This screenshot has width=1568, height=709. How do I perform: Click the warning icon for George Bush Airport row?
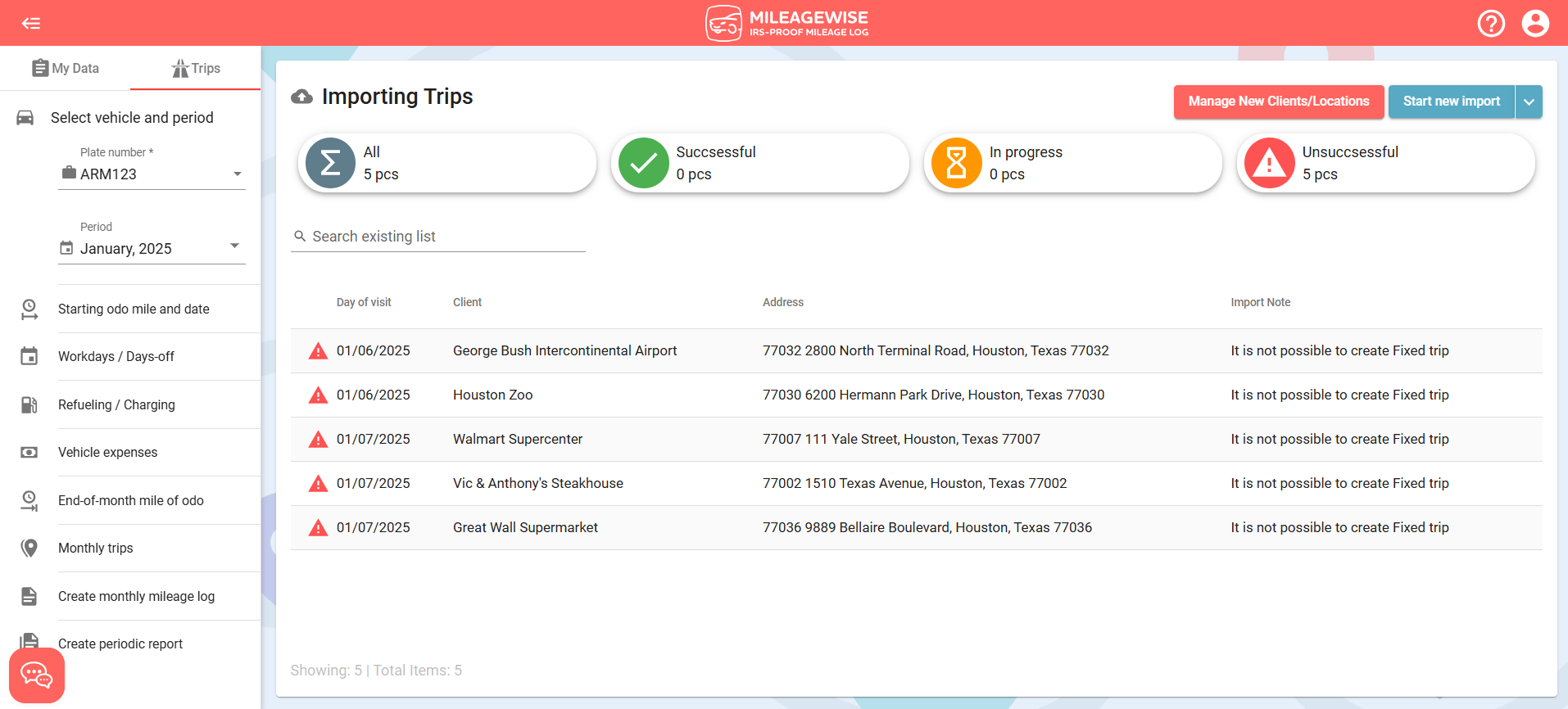[318, 351]
